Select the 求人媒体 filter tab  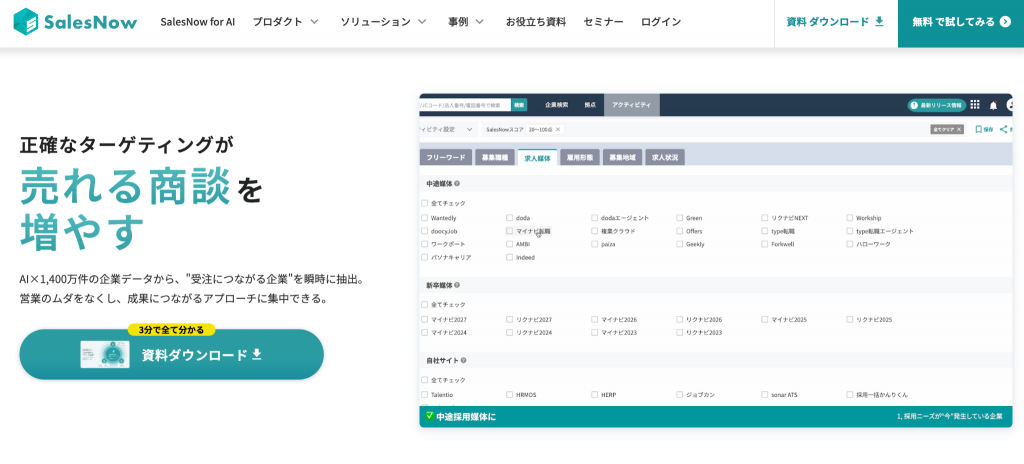click(537, 157)
